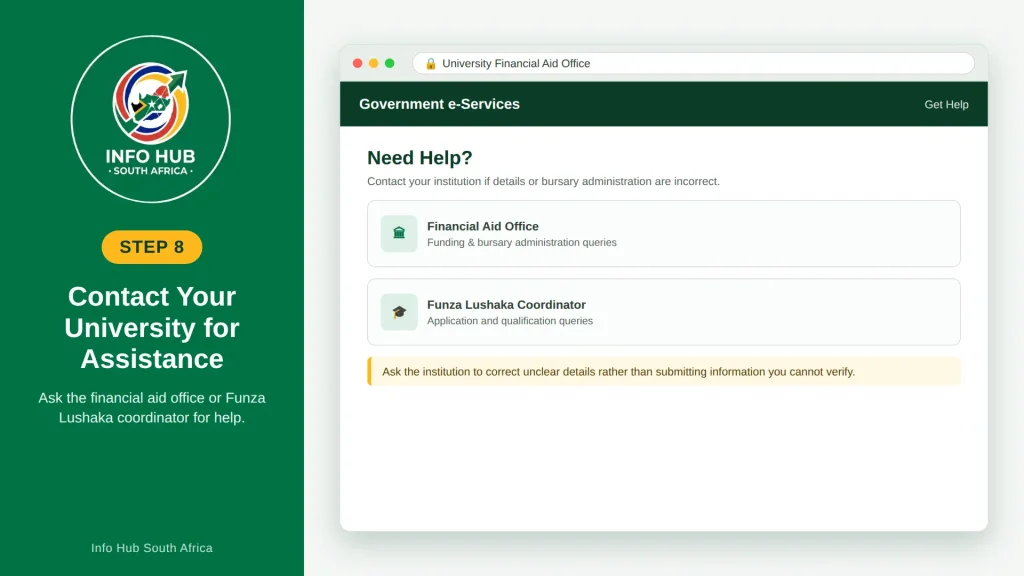Click the Government e-Services header title

point(440,104)
